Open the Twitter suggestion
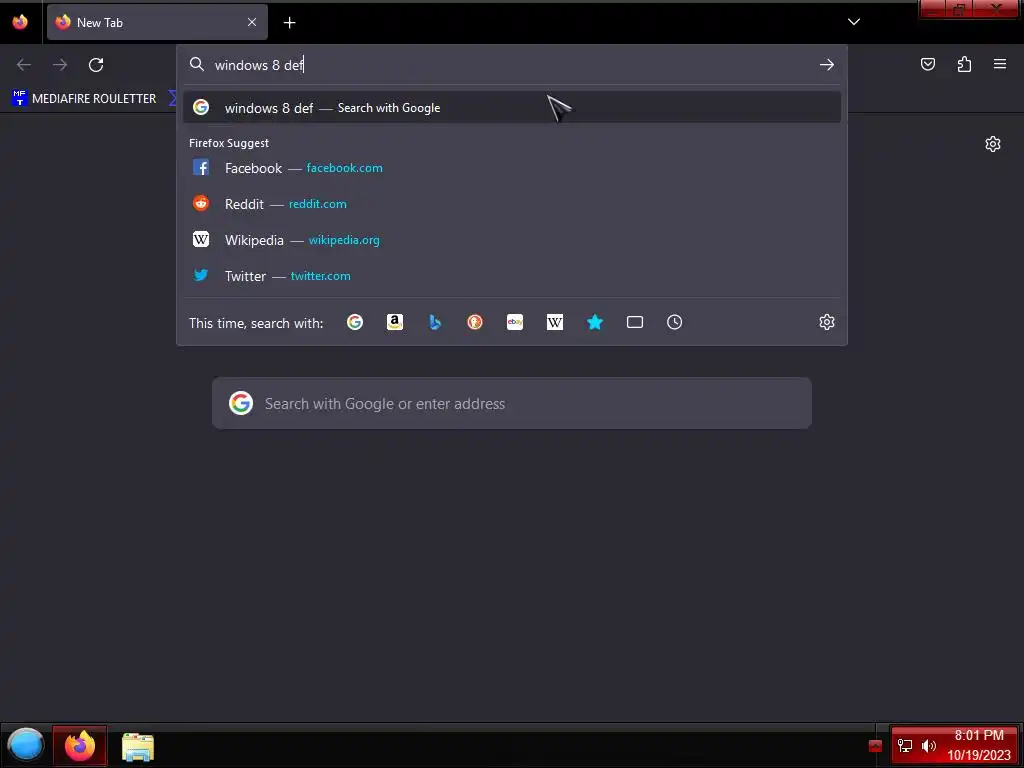Viewport: 1024px width, 768px height. pyautogui.click(x=512, y=276)
